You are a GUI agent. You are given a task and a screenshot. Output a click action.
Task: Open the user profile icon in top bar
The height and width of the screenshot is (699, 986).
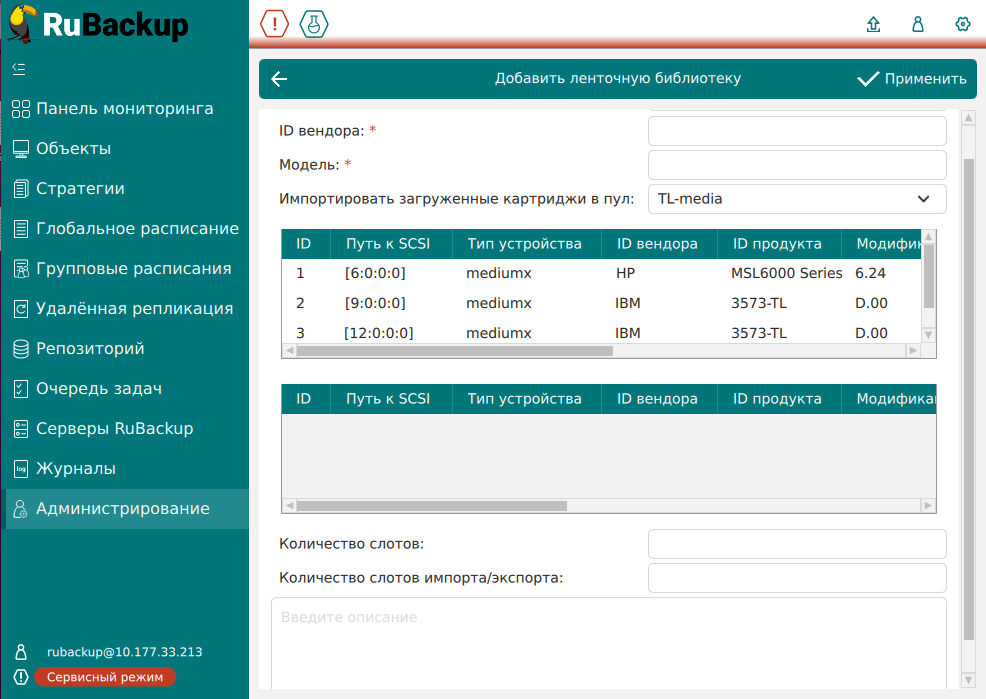coord(918,25)
